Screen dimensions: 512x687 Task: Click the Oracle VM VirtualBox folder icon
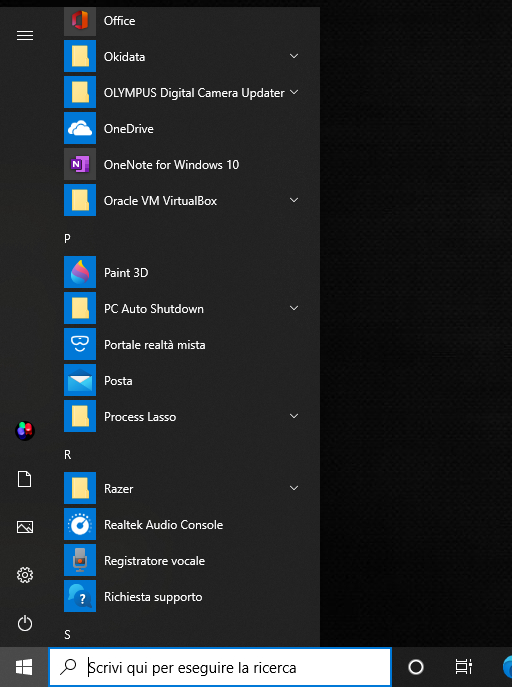[x=80, y=200]
